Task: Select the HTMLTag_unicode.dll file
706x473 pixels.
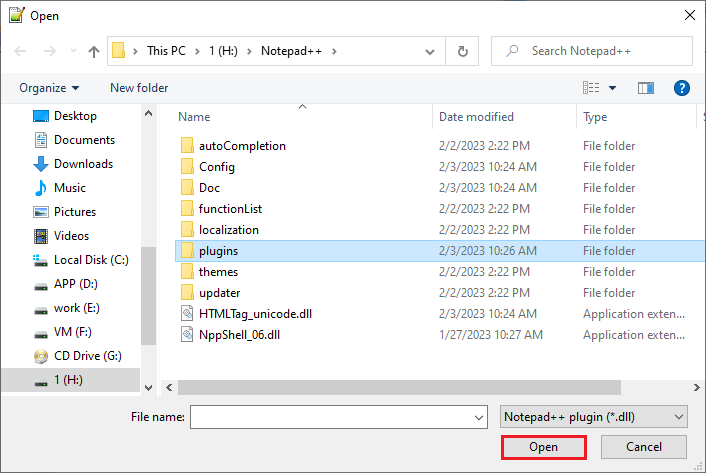Action: (255, 314)
